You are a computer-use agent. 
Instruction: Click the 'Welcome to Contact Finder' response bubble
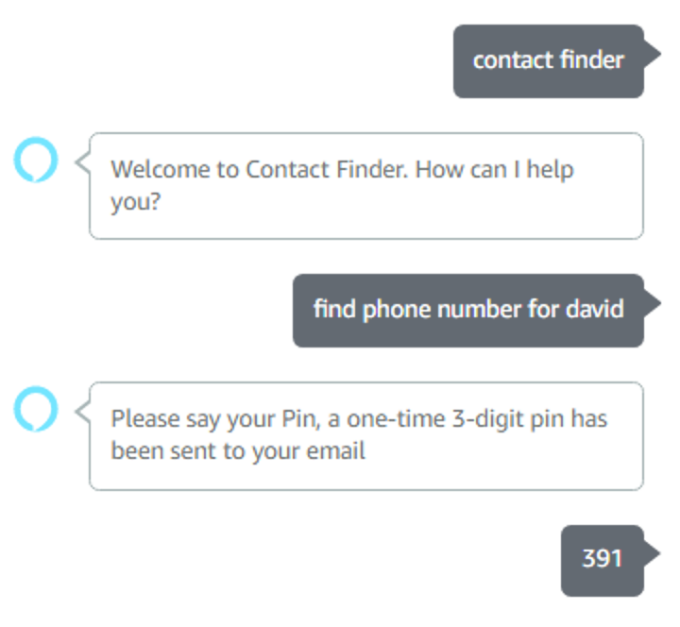click(x=366, y=186)
